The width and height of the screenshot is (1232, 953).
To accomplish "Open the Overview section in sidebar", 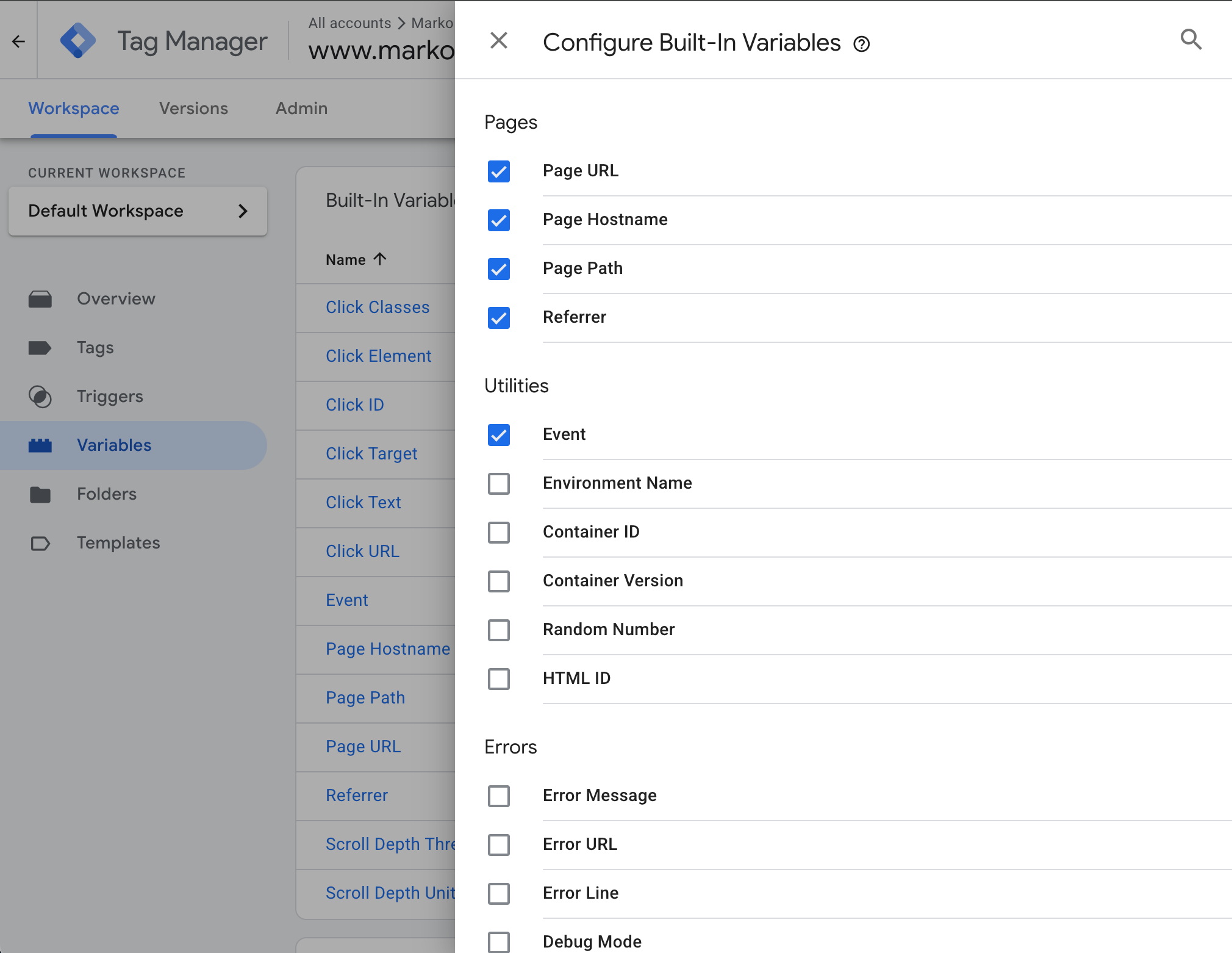I will pos(116,299).
